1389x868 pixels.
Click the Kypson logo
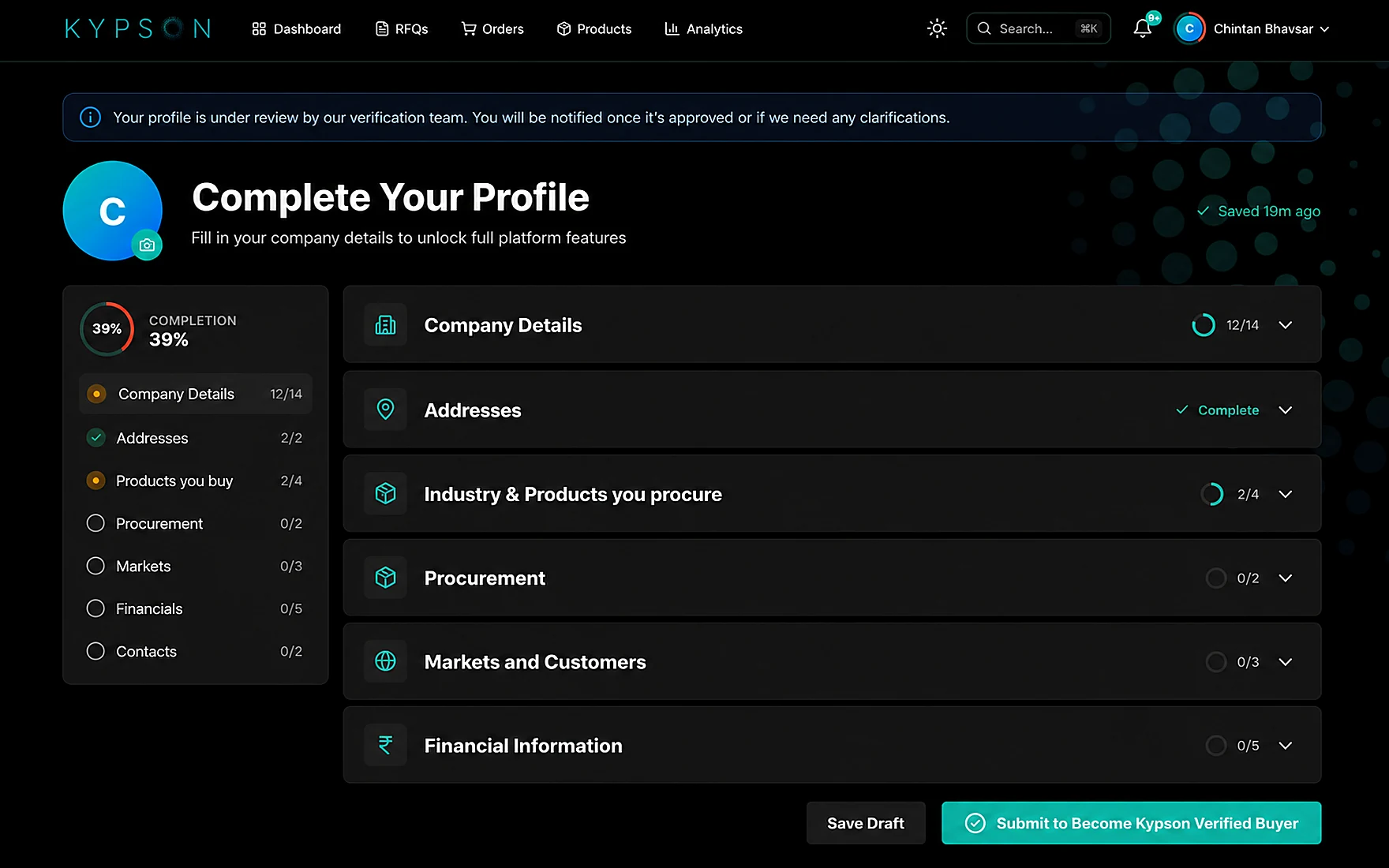tap(138, 29)
